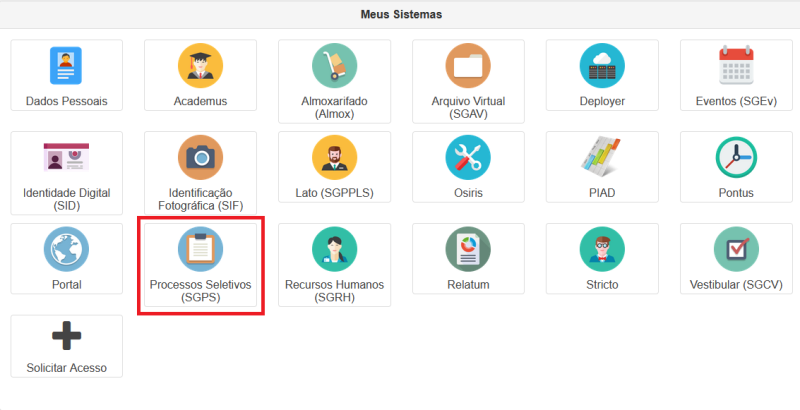
Task: Click the Meus Sistemas panel header
Action: [x=400, y=15]
